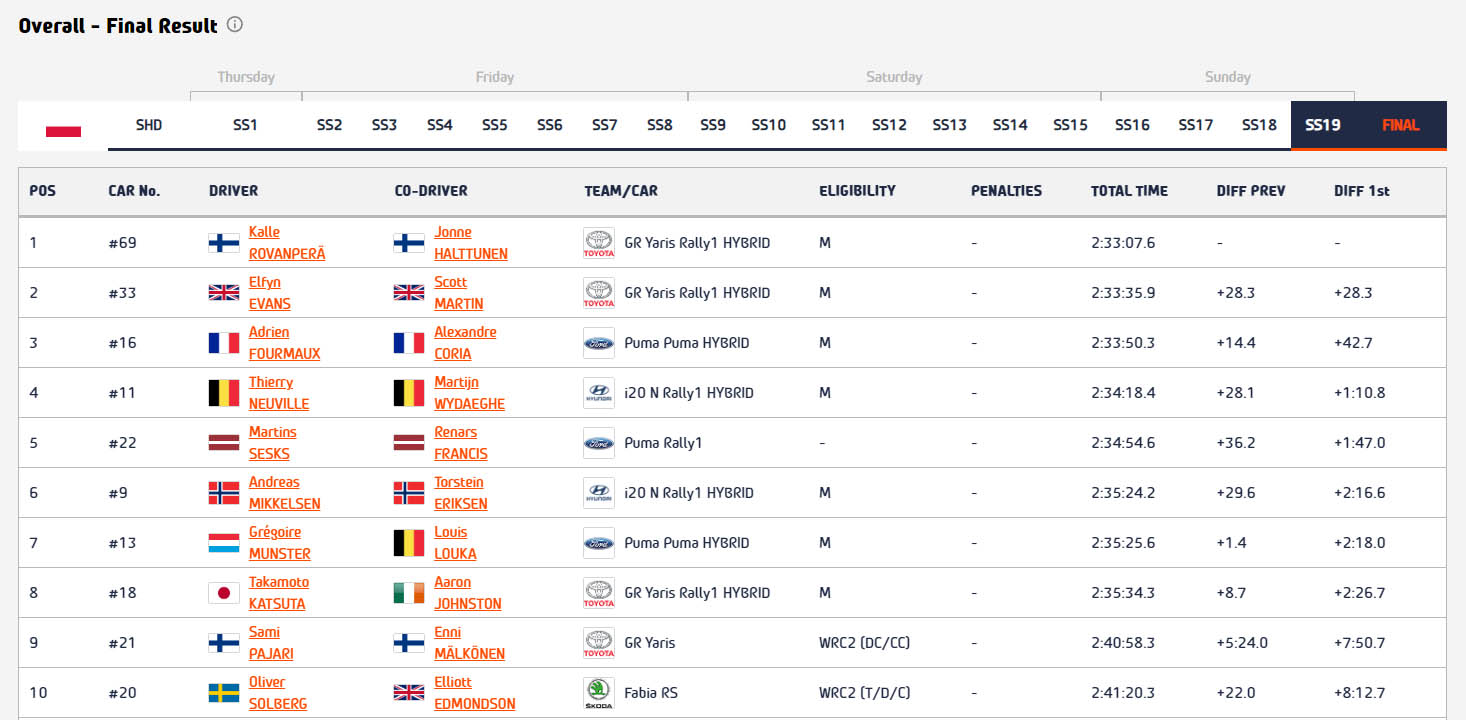The height and width of the screenshot is (720, 1466).
Task: Open Elfyn Evans driver link
Action: coord(269,293)
